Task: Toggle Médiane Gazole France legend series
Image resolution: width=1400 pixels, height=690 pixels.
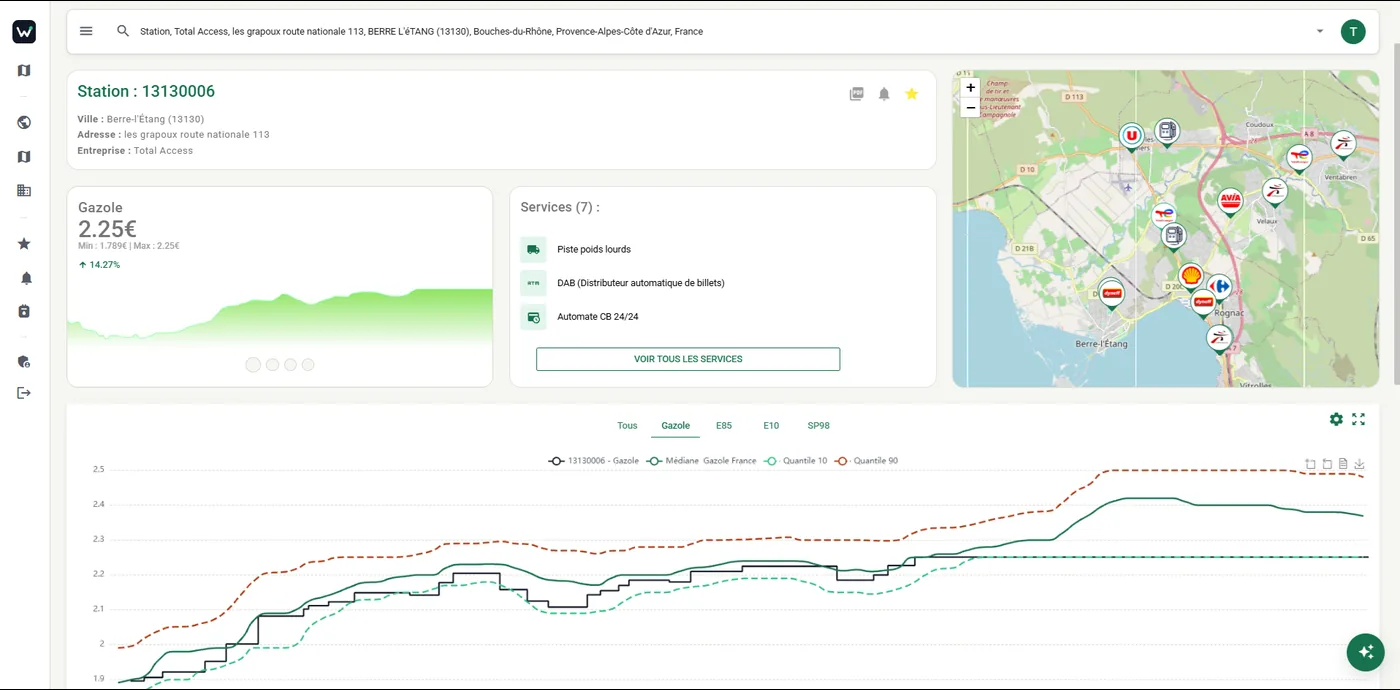Action: point(701,461)
